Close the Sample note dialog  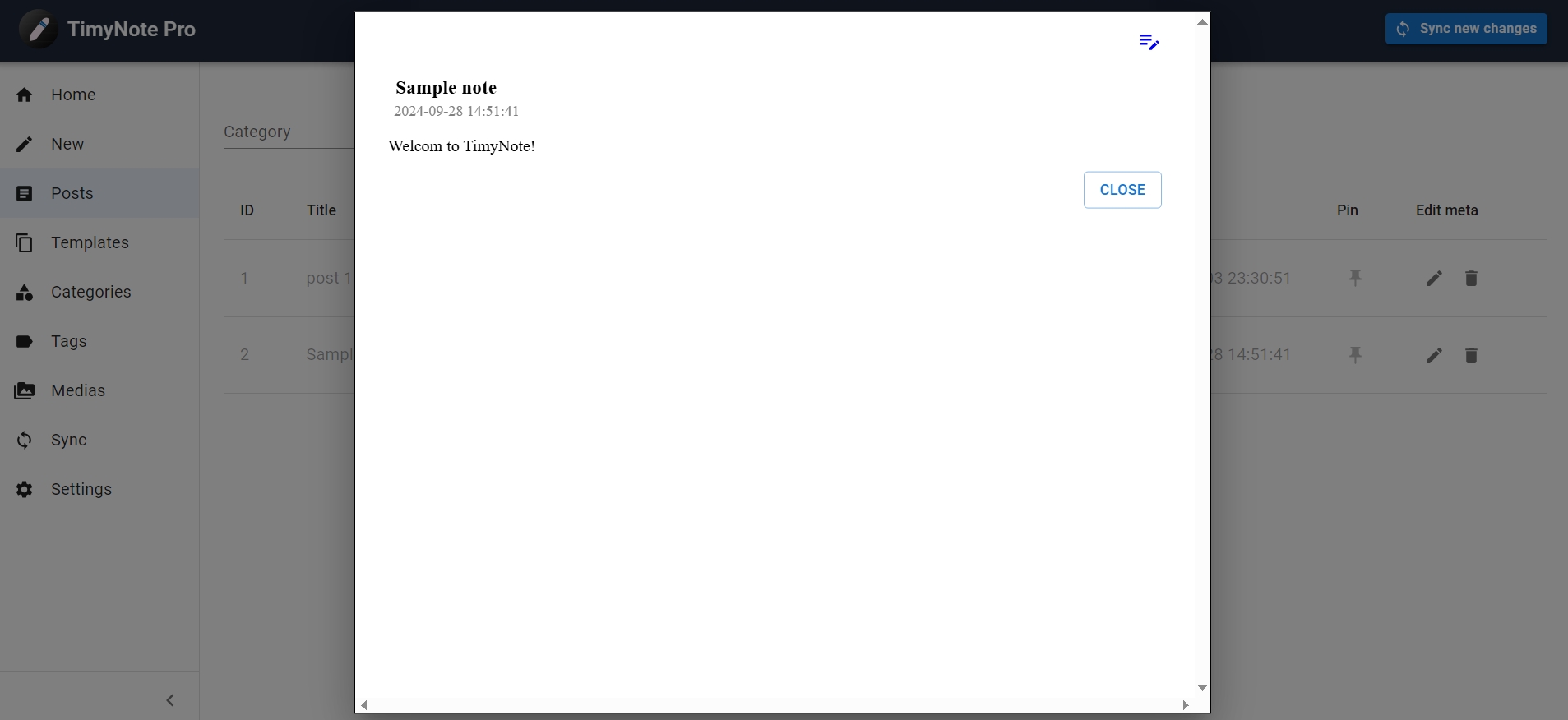coord(1122,190)
